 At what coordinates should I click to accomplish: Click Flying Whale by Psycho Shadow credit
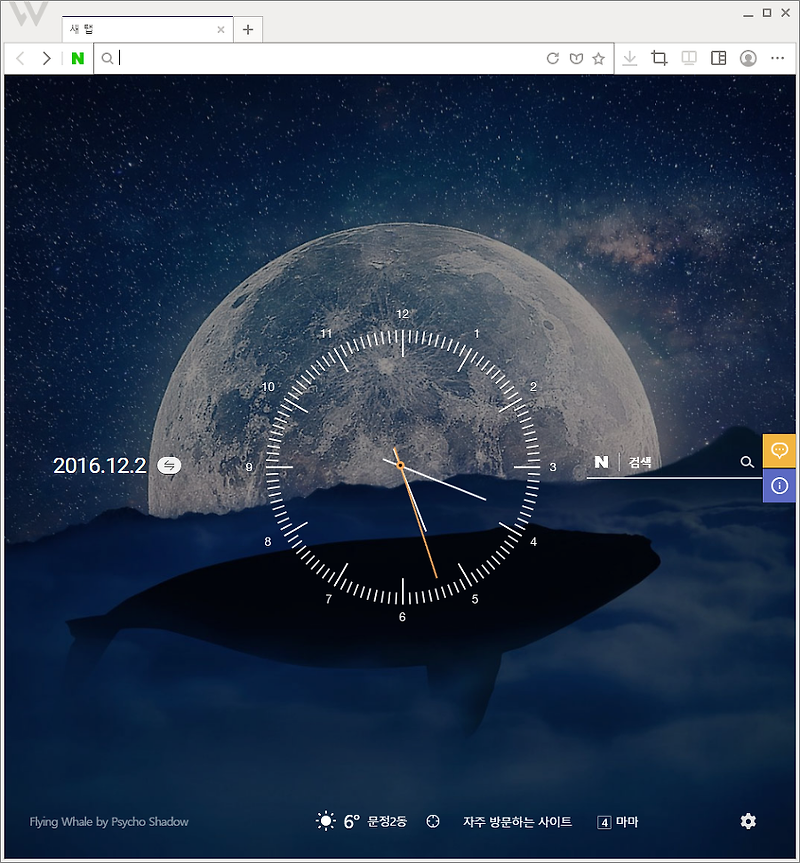click(x=109, y=822)
